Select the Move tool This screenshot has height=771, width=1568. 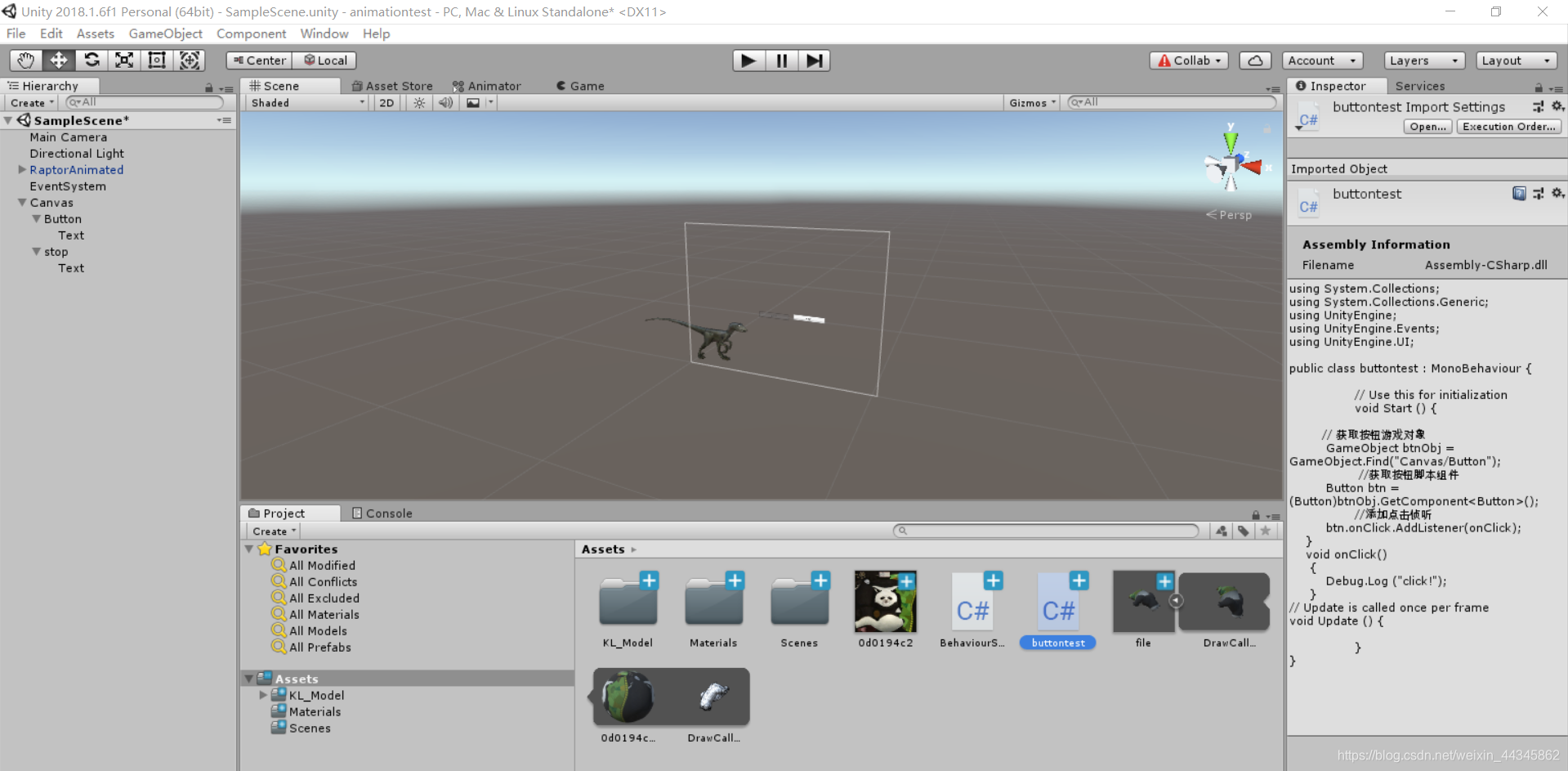click(59, 61)
